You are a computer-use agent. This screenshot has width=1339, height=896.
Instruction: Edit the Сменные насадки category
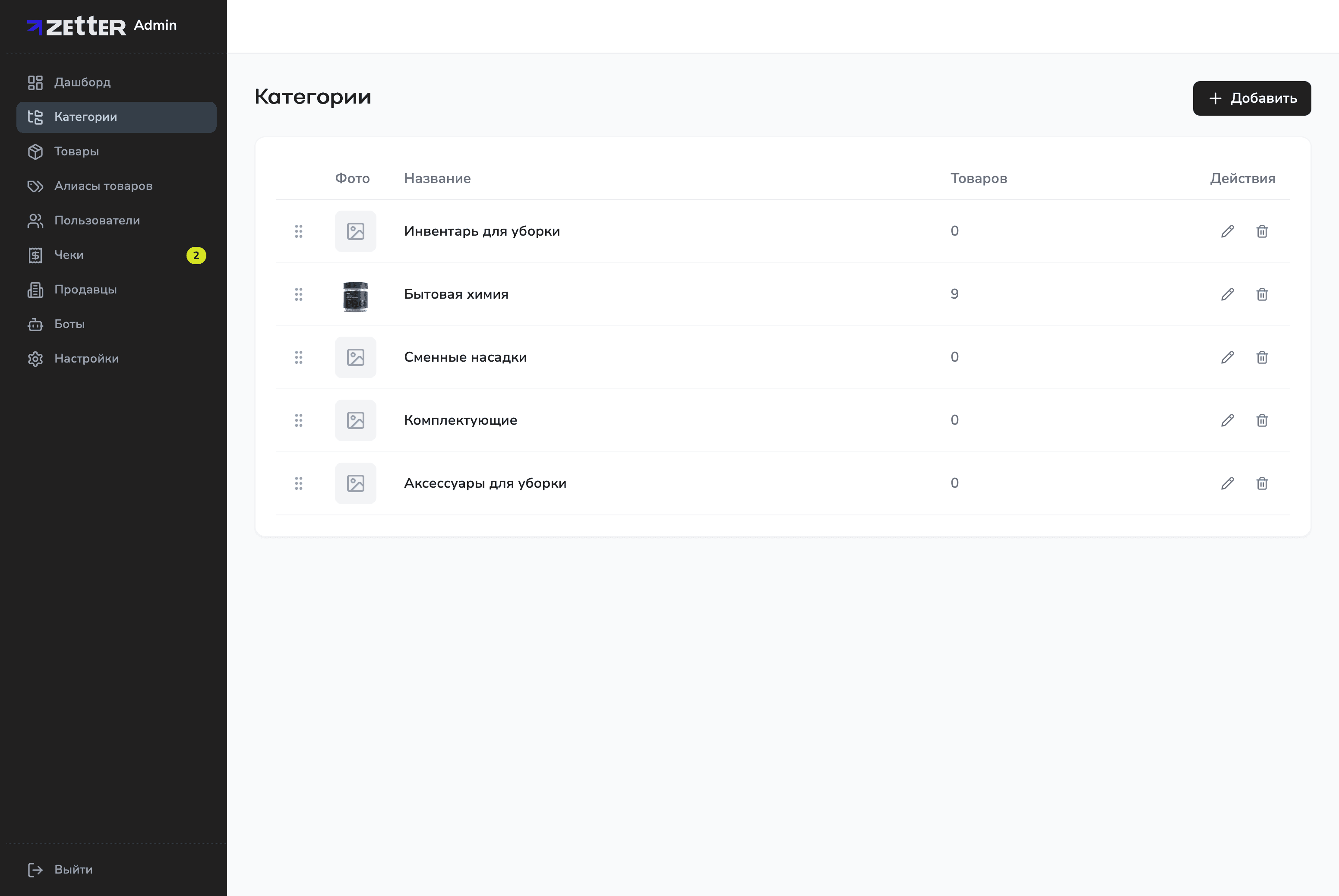pos(1227,357)
